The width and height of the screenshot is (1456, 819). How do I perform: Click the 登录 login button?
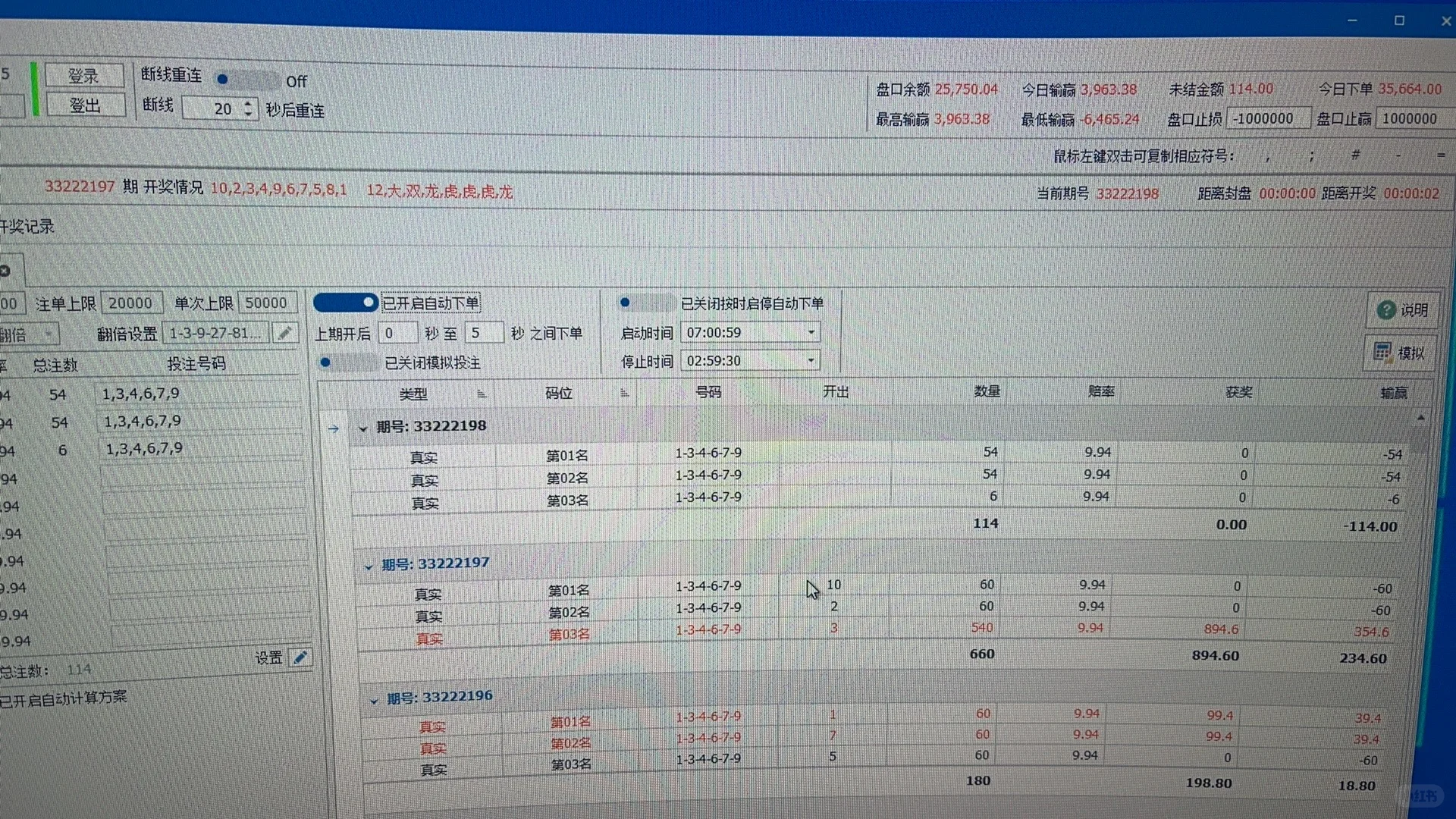[x=84, y=75]
